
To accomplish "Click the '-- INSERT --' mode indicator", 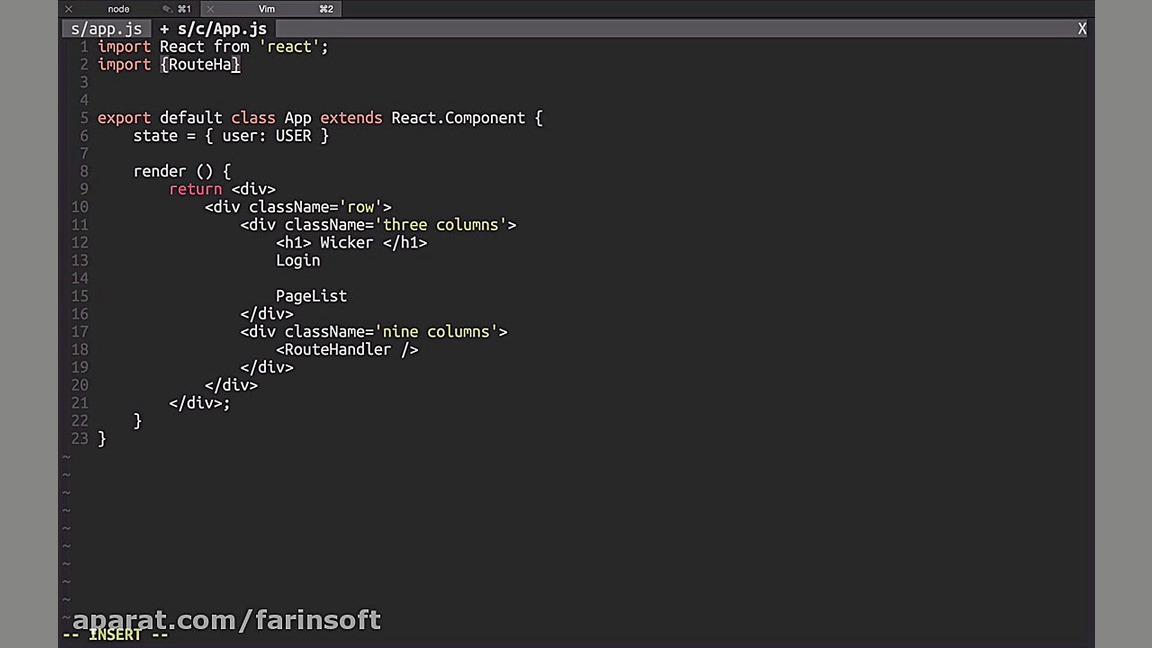I will pyautogui.click(x=115, y=635).
